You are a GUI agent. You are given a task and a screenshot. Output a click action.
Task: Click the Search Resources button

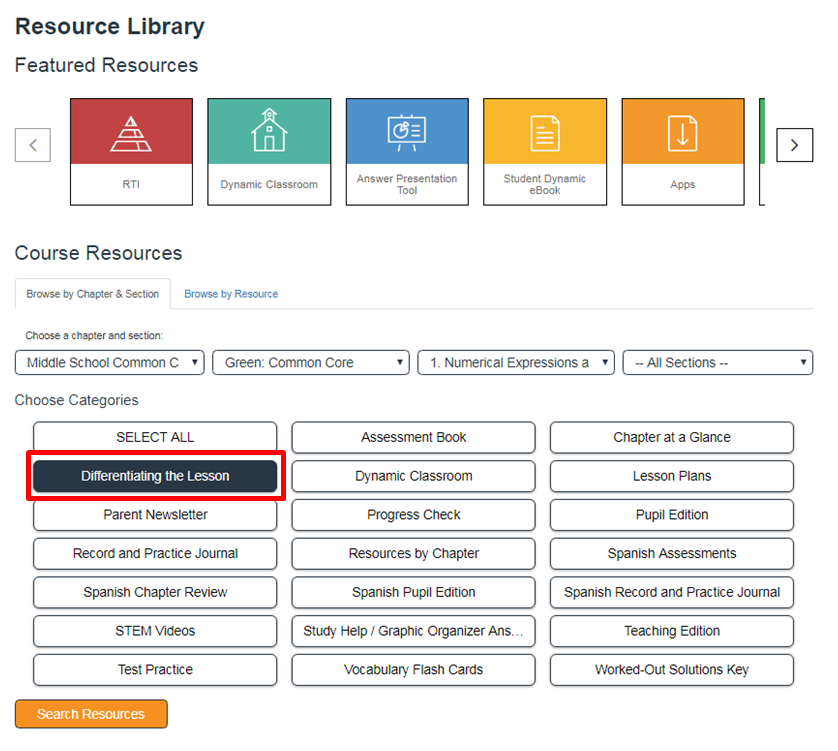(91, 714)
